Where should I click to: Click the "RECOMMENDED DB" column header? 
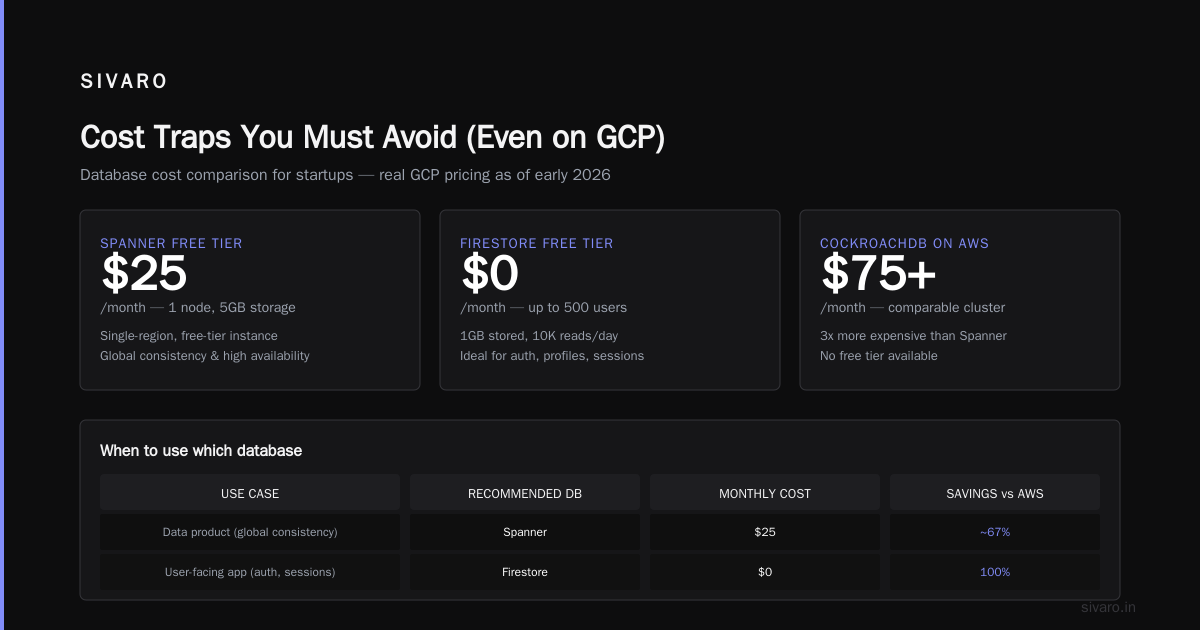tap(525, 494)
